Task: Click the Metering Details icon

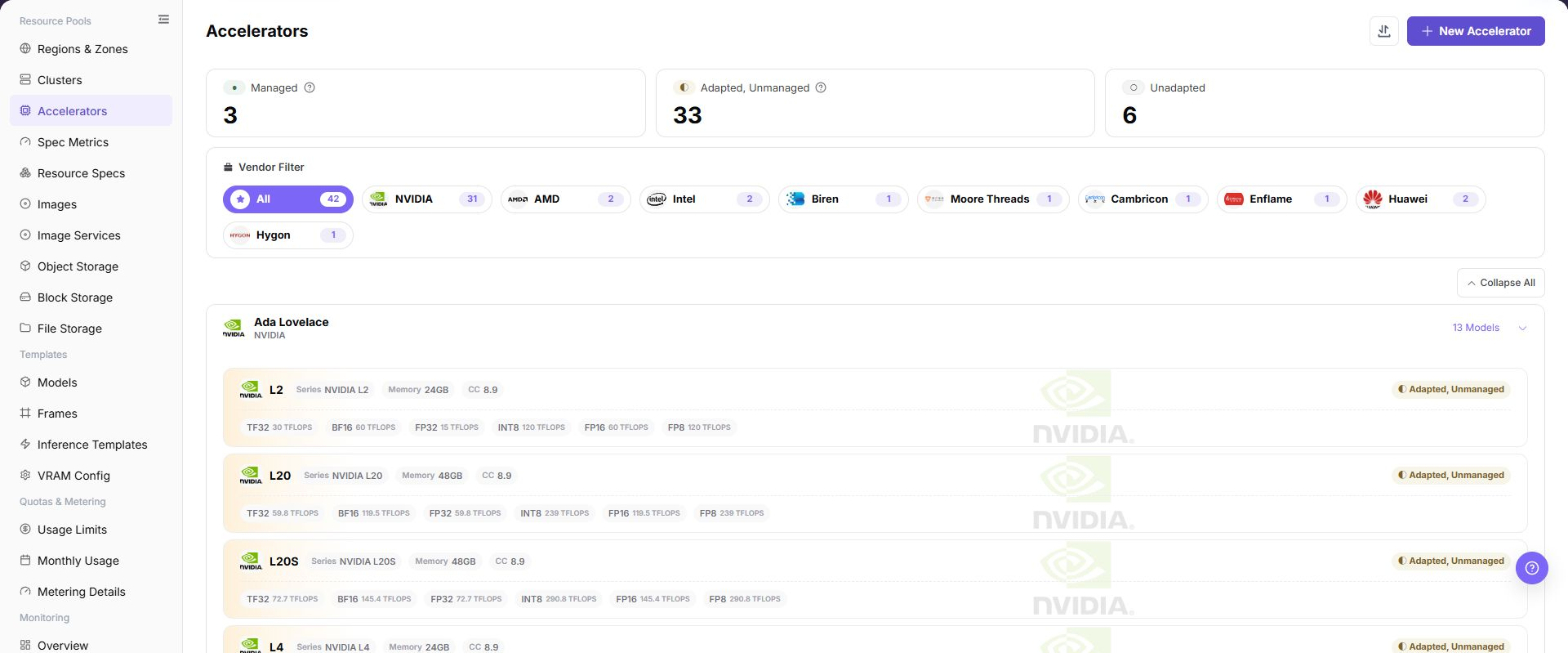Action: pyautogui.click(x=25, y=592)
